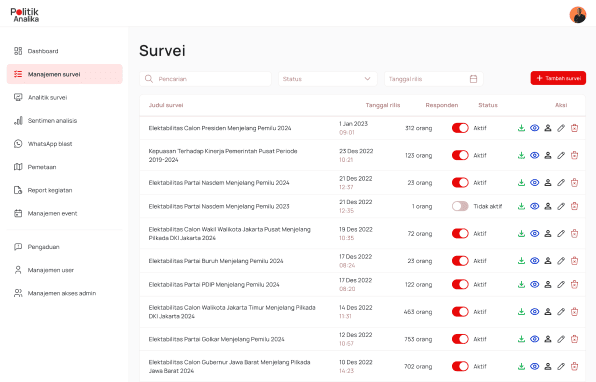The image size is (596, 382).
Task: Toggle status of Kepuasan Kinerja Pemerintah Pusat survey
Action: 460,155
